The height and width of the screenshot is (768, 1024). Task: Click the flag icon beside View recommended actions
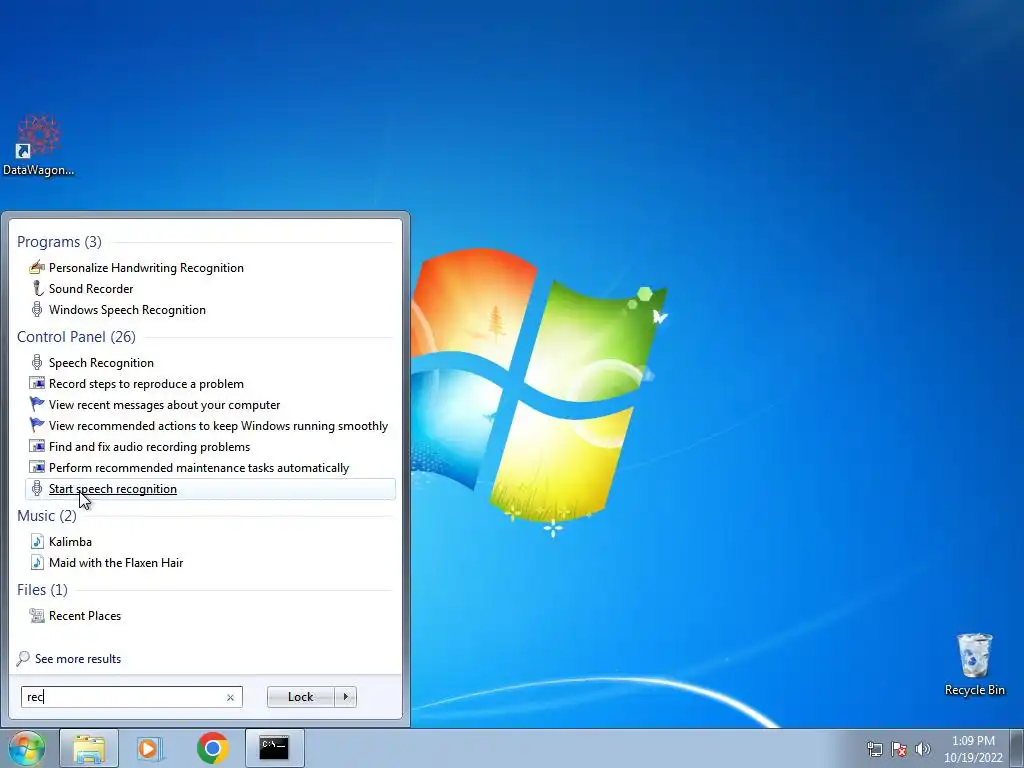[x=37, y=425]
